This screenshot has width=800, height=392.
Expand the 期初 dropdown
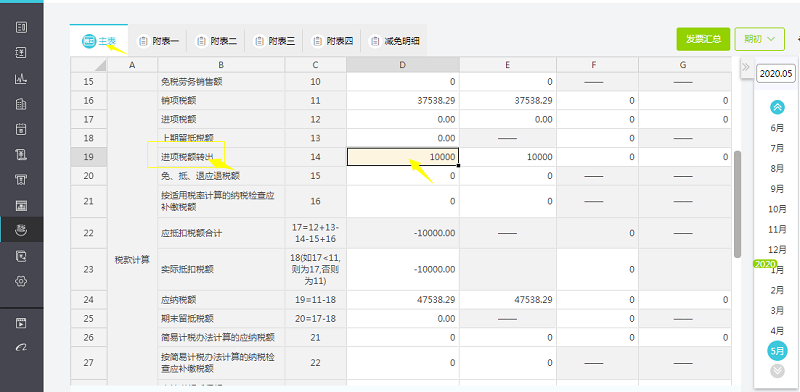coord(759,39)
